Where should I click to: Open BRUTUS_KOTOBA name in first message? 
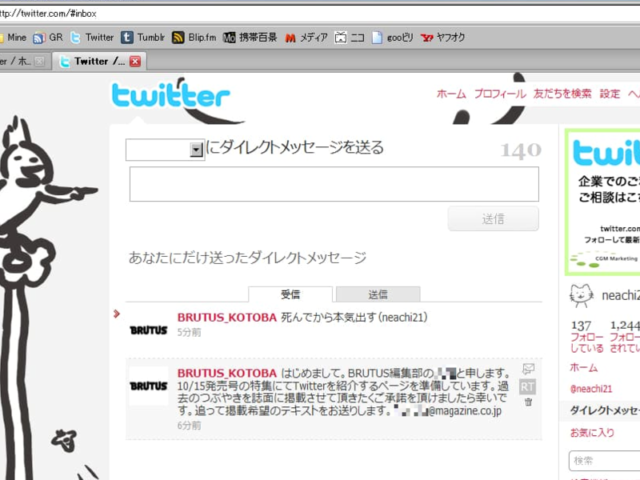click(x=227, y=317)
